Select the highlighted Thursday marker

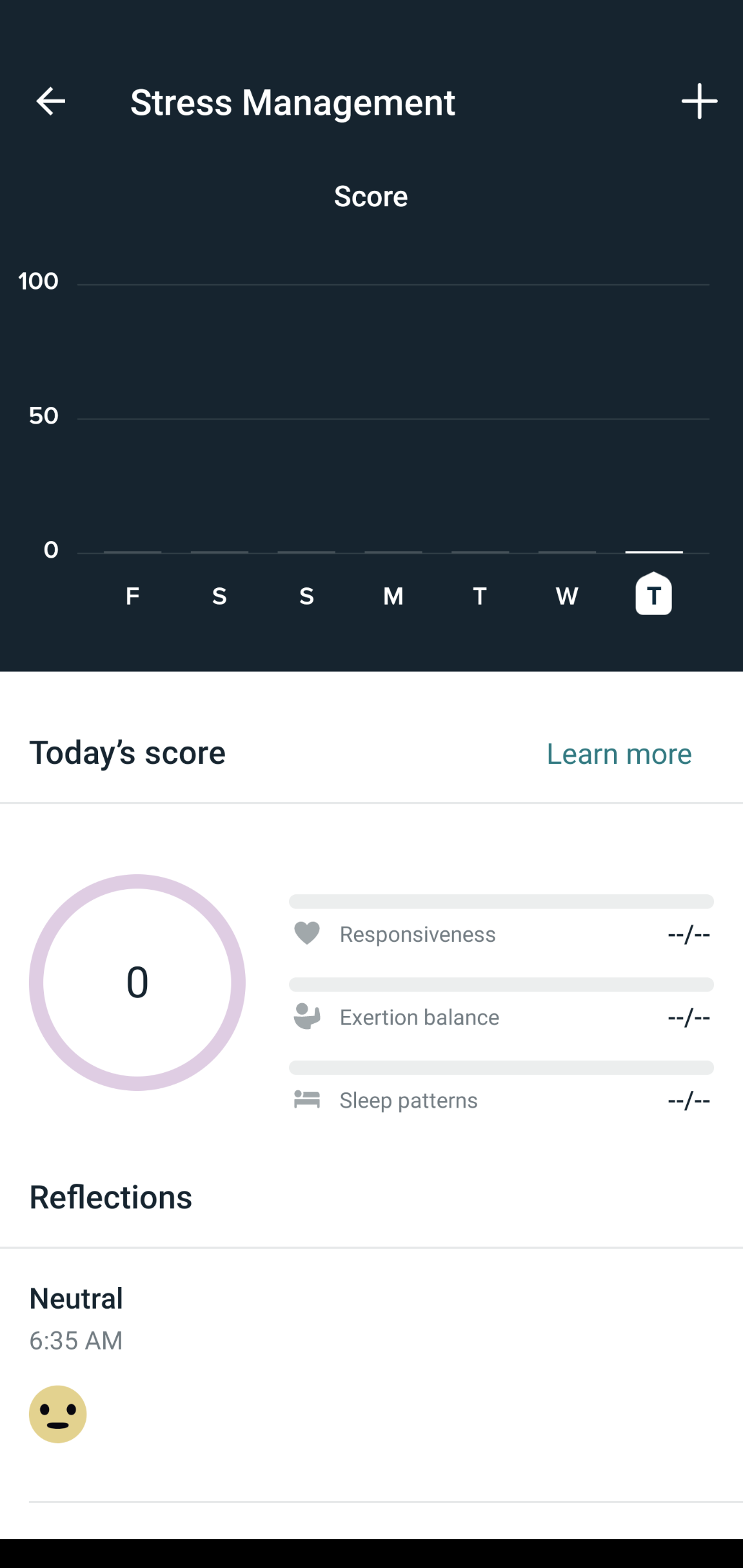click(653, 594)
